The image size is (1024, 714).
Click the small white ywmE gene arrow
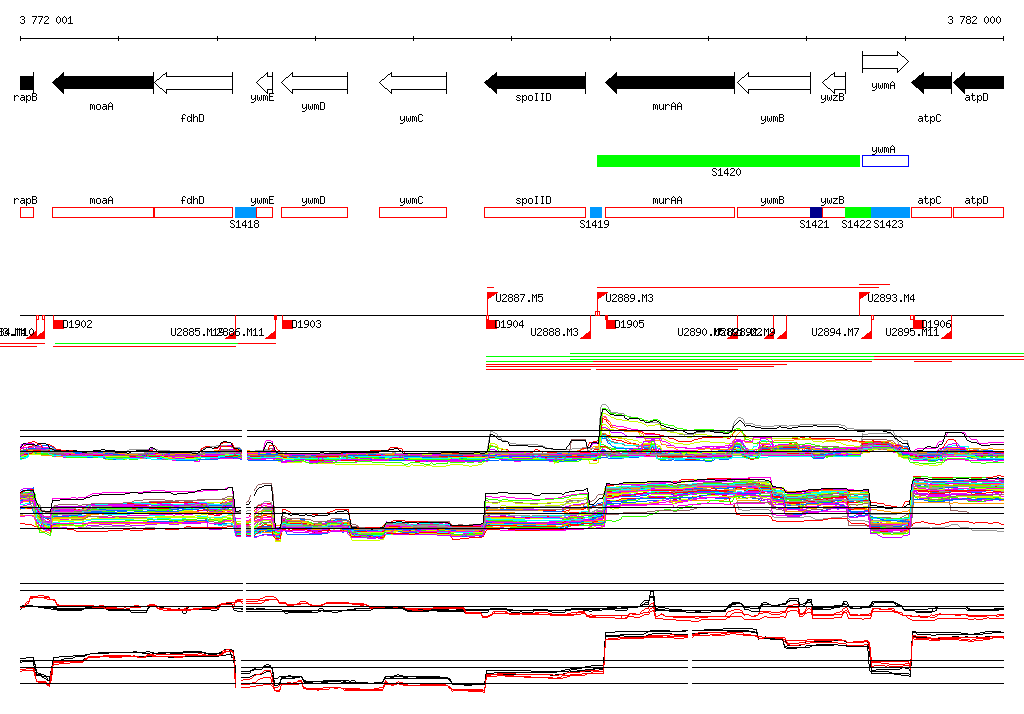(x=264, y=83)
